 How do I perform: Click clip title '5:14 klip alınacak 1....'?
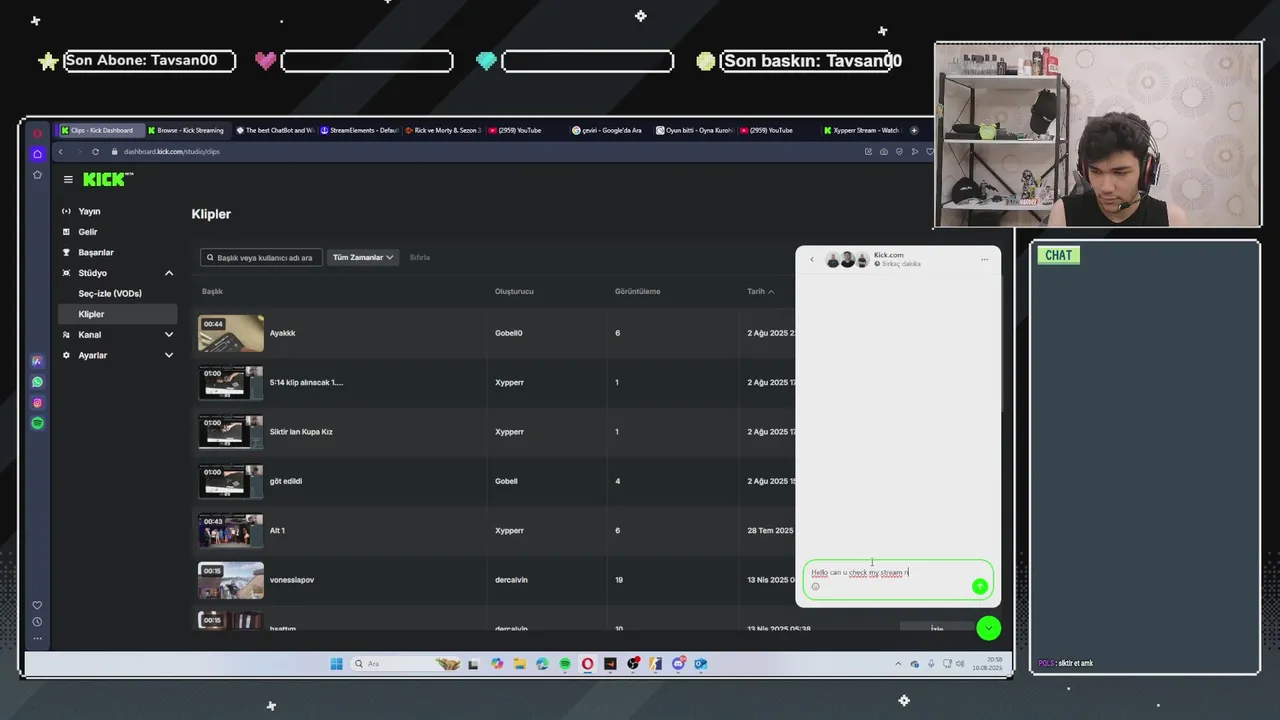point(306,382)
